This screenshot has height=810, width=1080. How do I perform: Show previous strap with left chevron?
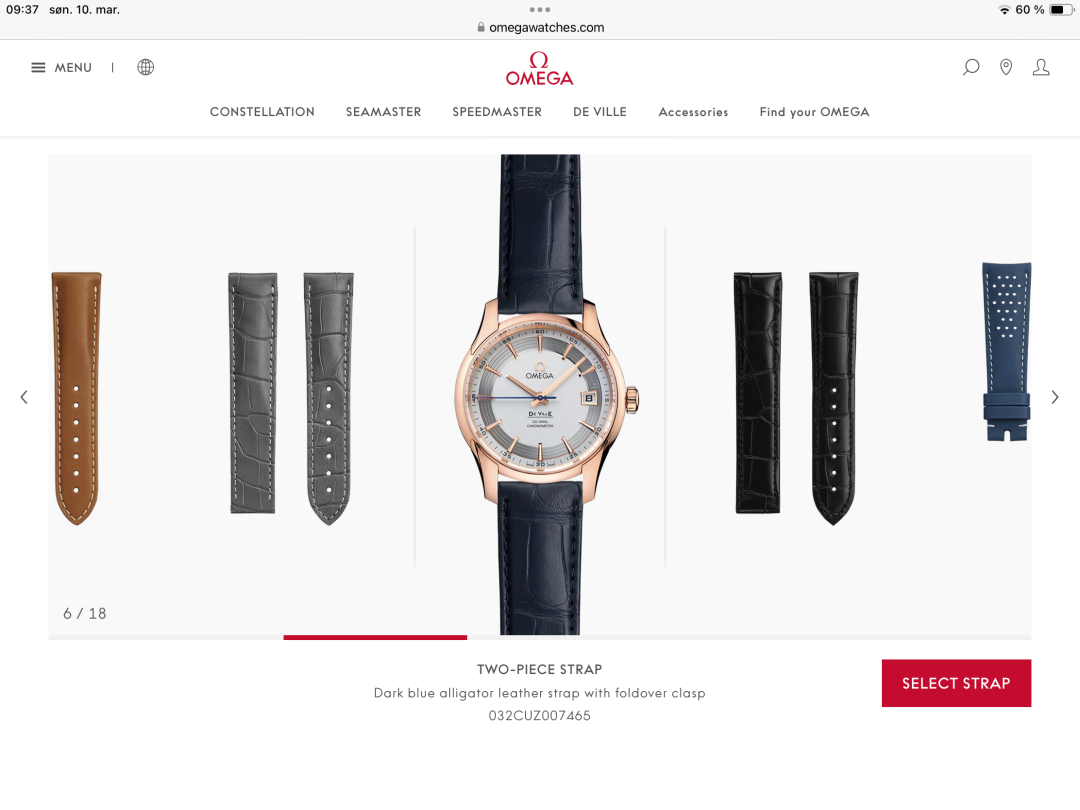(x=24, y=397)
